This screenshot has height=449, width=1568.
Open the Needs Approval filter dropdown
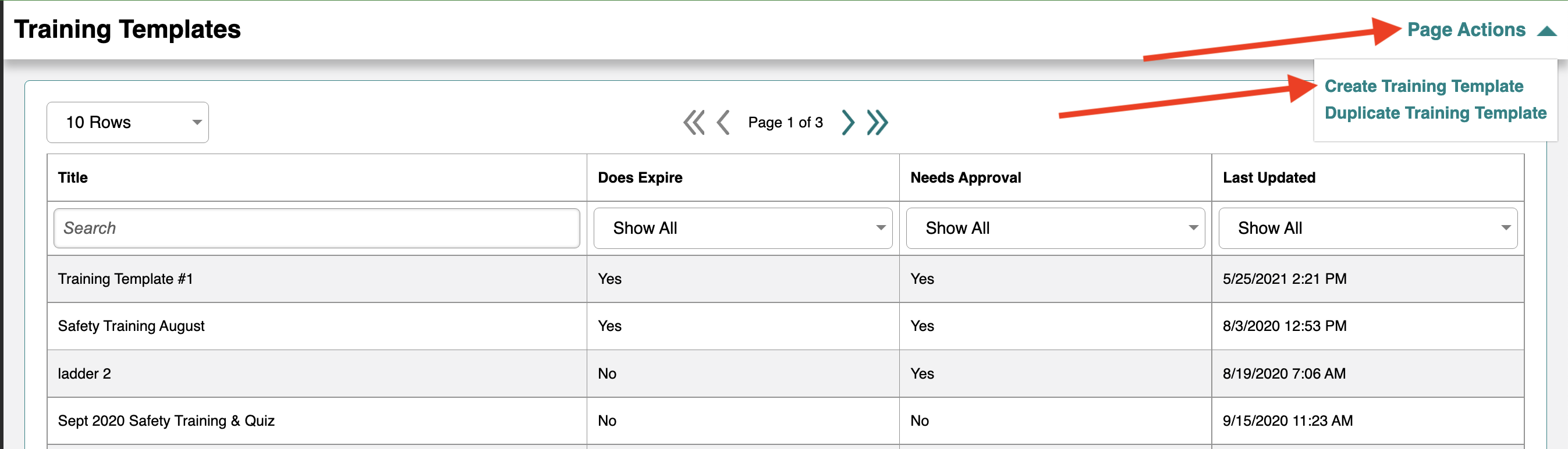pyautogui.click(x=1055, y=228)
